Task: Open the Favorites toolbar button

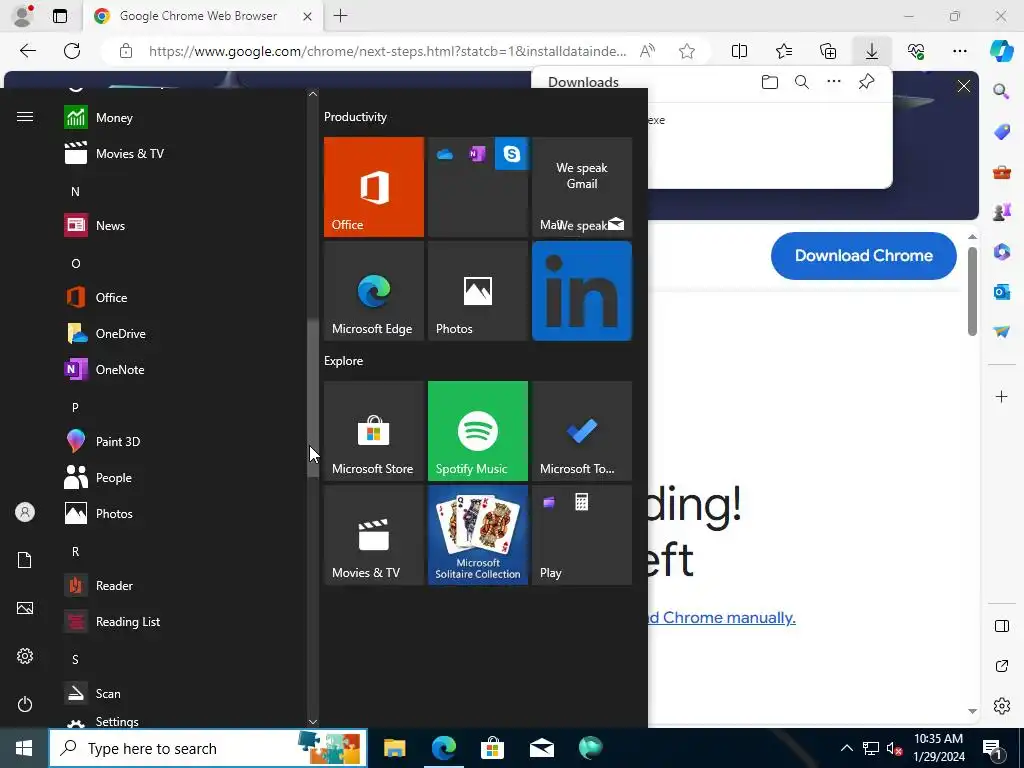Action: (x=784, y=51)
